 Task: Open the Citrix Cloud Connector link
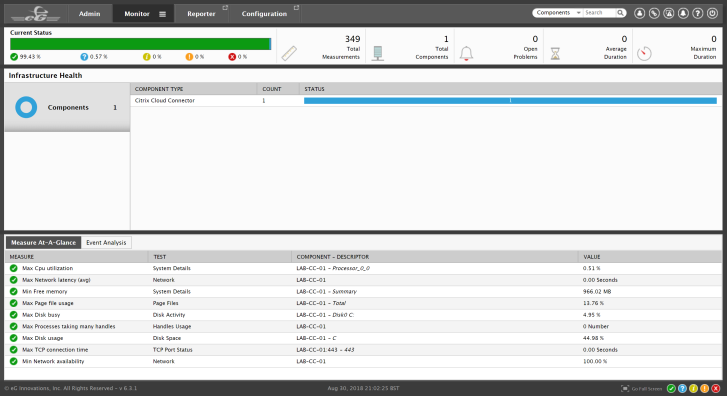165,100
